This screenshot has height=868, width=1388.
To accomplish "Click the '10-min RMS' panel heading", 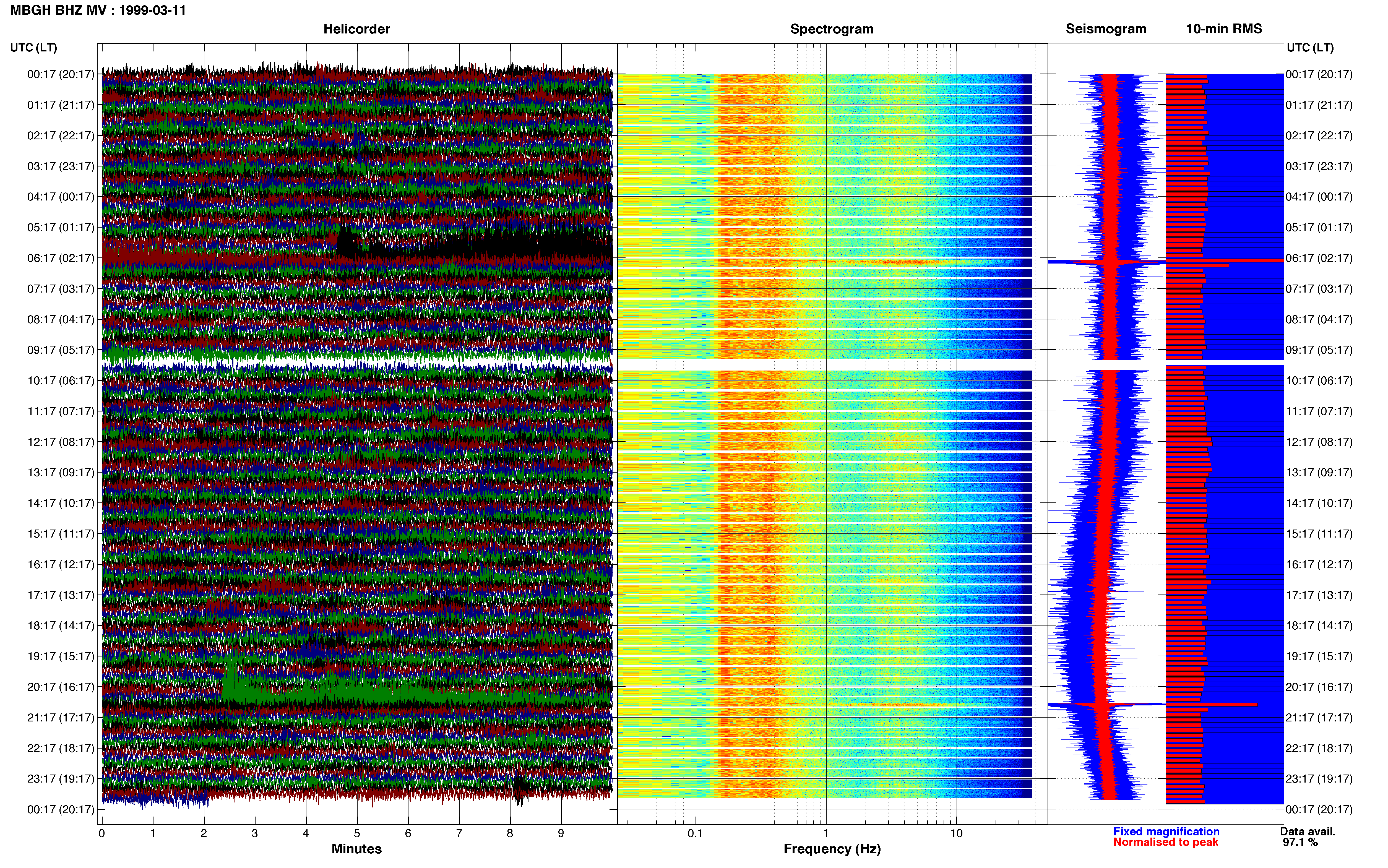I will tap(1224, 29).
